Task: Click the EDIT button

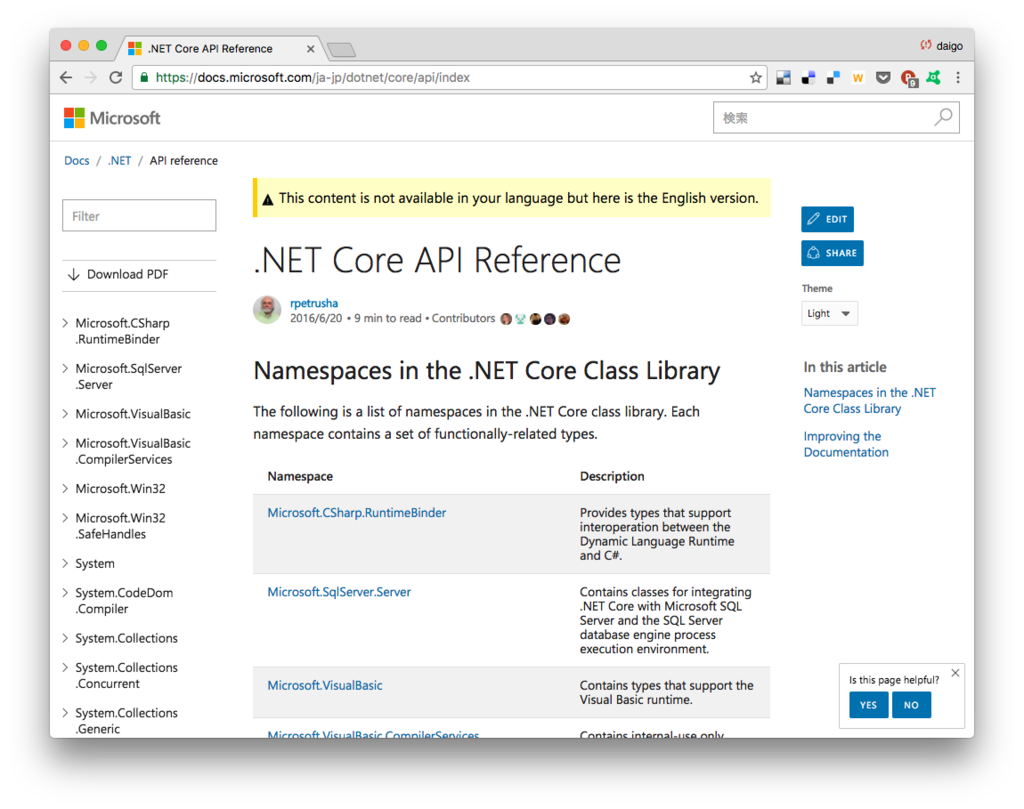Action: [827, 219]
